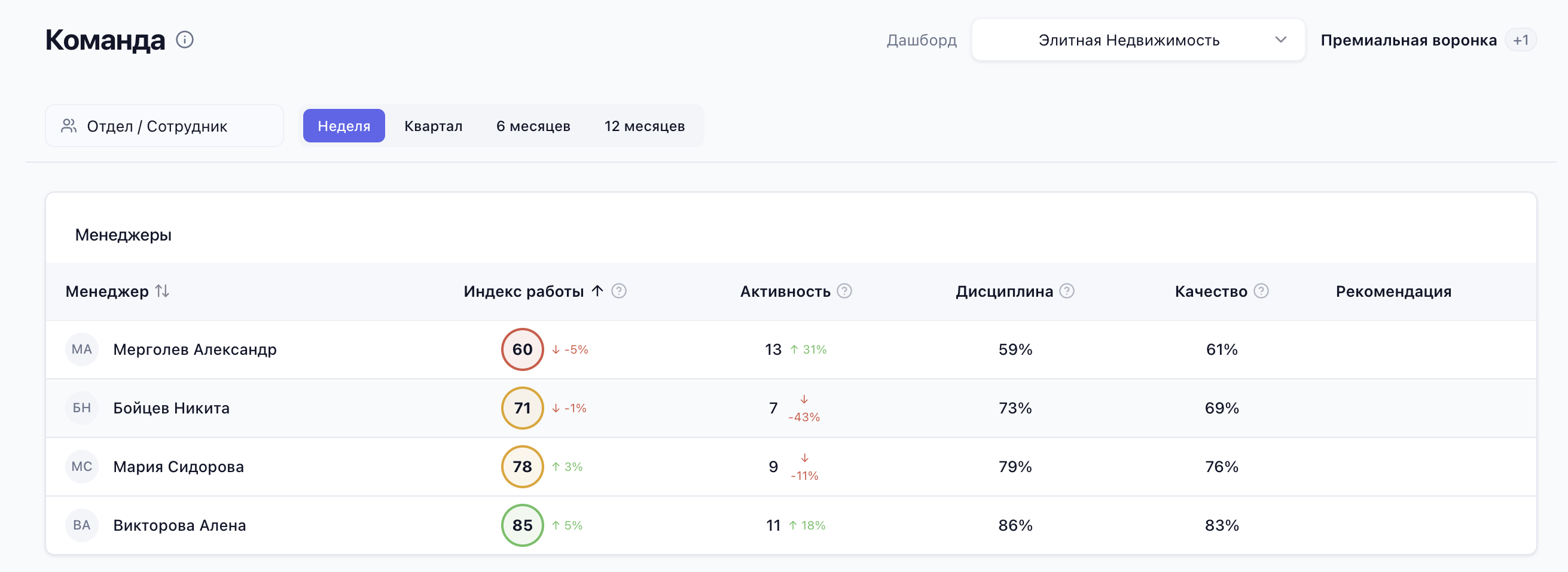Click discipline value 59%
The width and height of the screenshot is (1568, 572).
(1015, 349)
